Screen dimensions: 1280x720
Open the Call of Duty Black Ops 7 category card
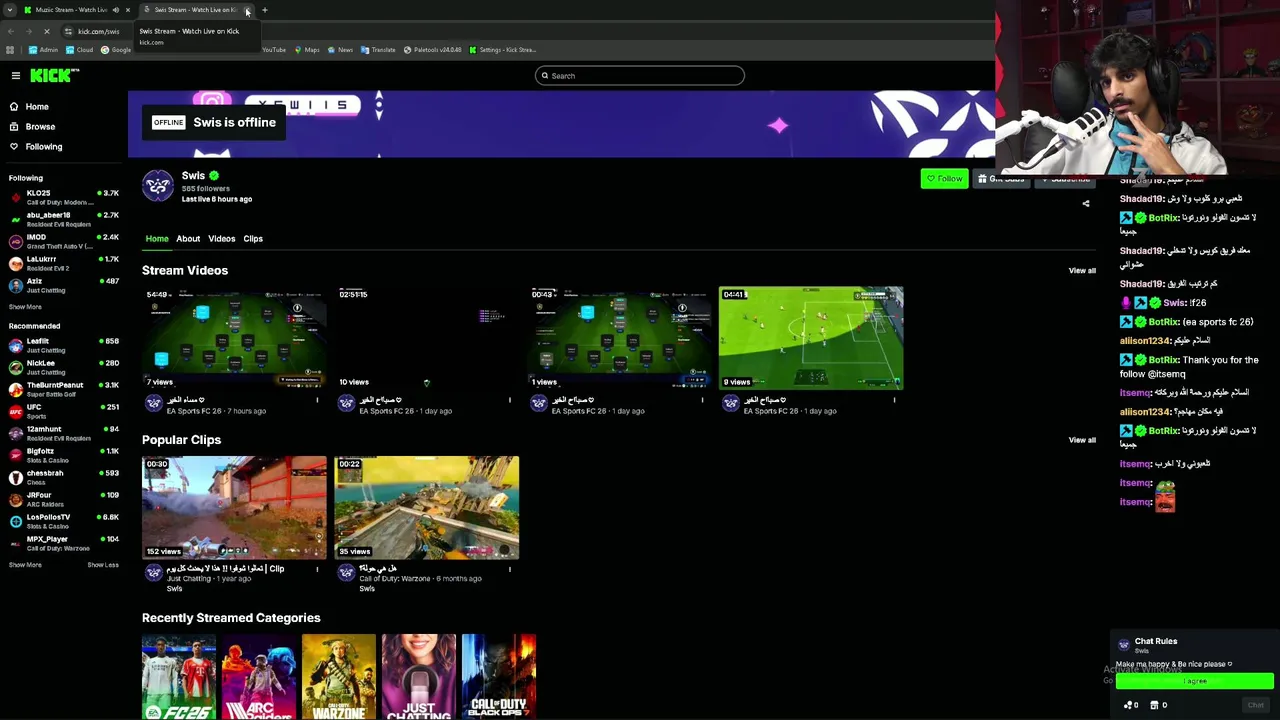499,677
